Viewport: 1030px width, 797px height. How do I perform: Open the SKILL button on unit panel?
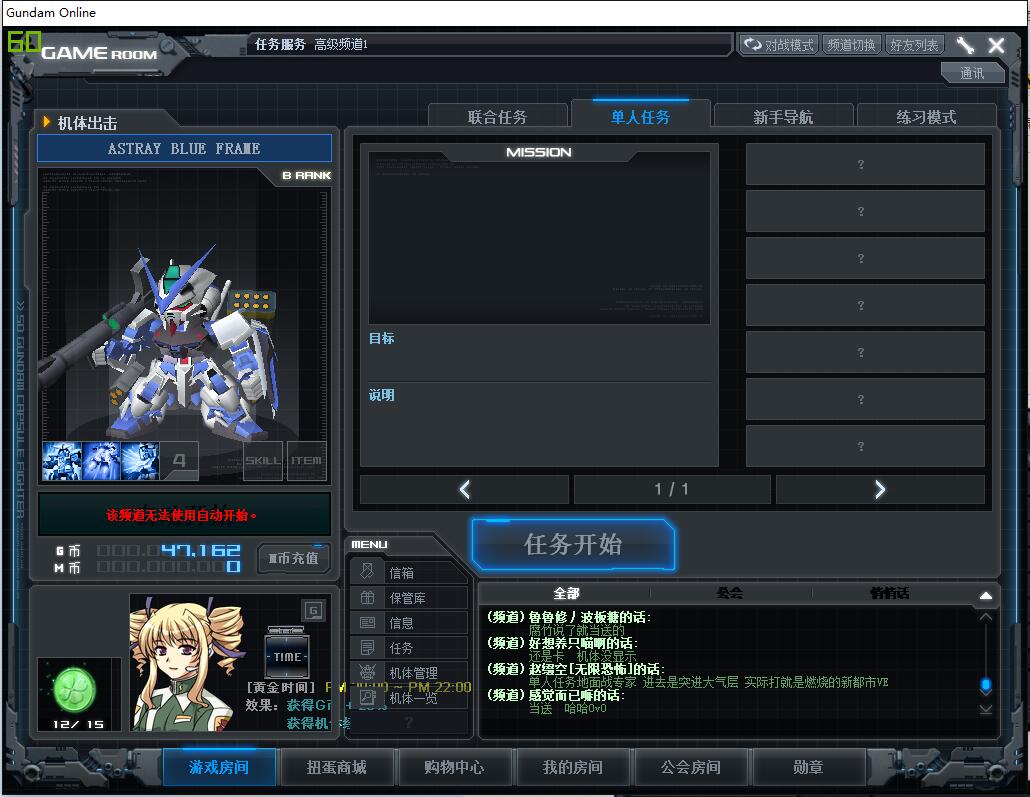(263, 461)
